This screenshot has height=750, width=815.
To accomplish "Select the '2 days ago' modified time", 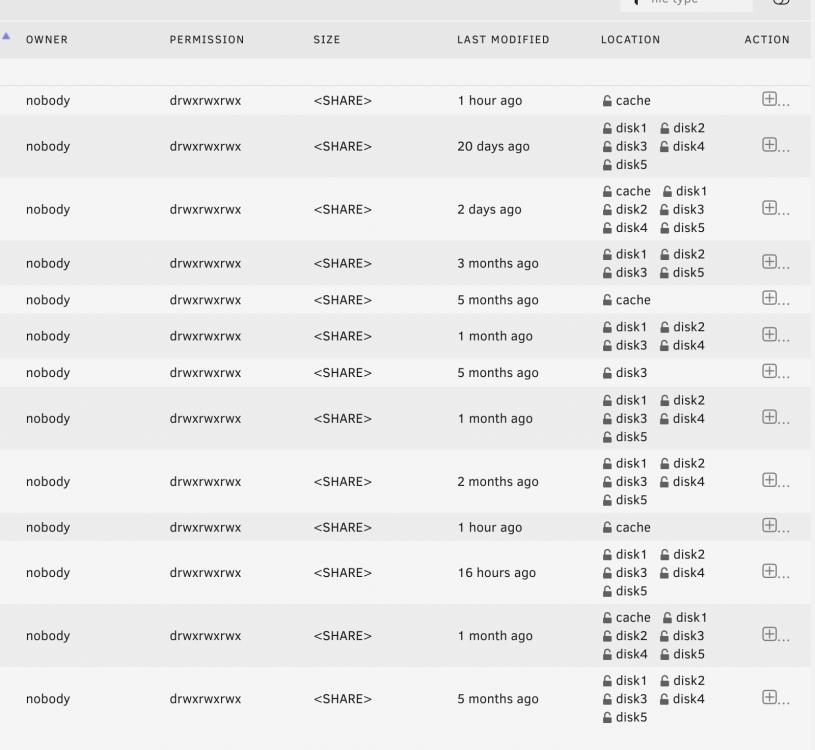I will pos(489,209).
